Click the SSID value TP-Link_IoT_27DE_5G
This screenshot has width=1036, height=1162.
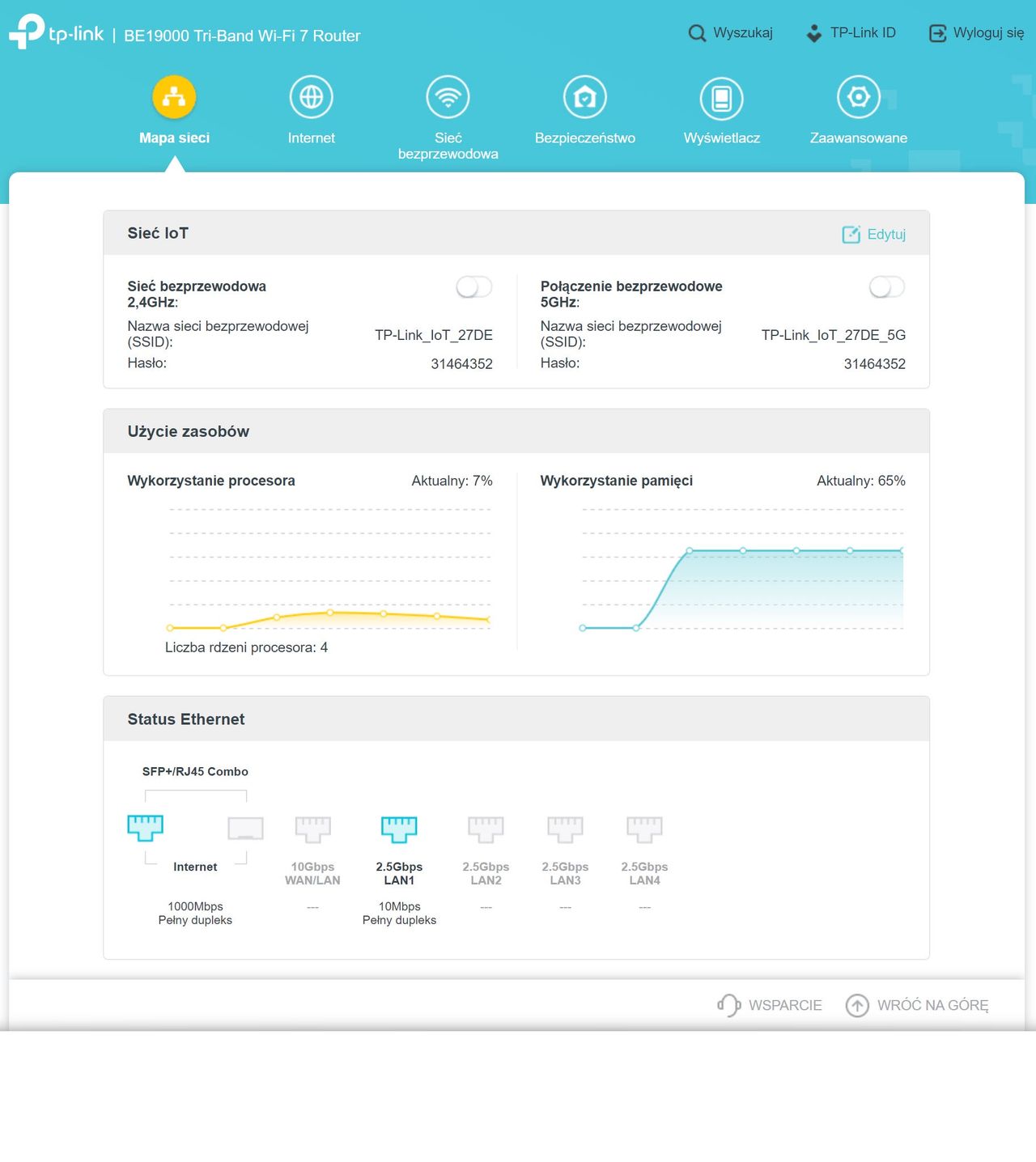[x=834, y=335]
